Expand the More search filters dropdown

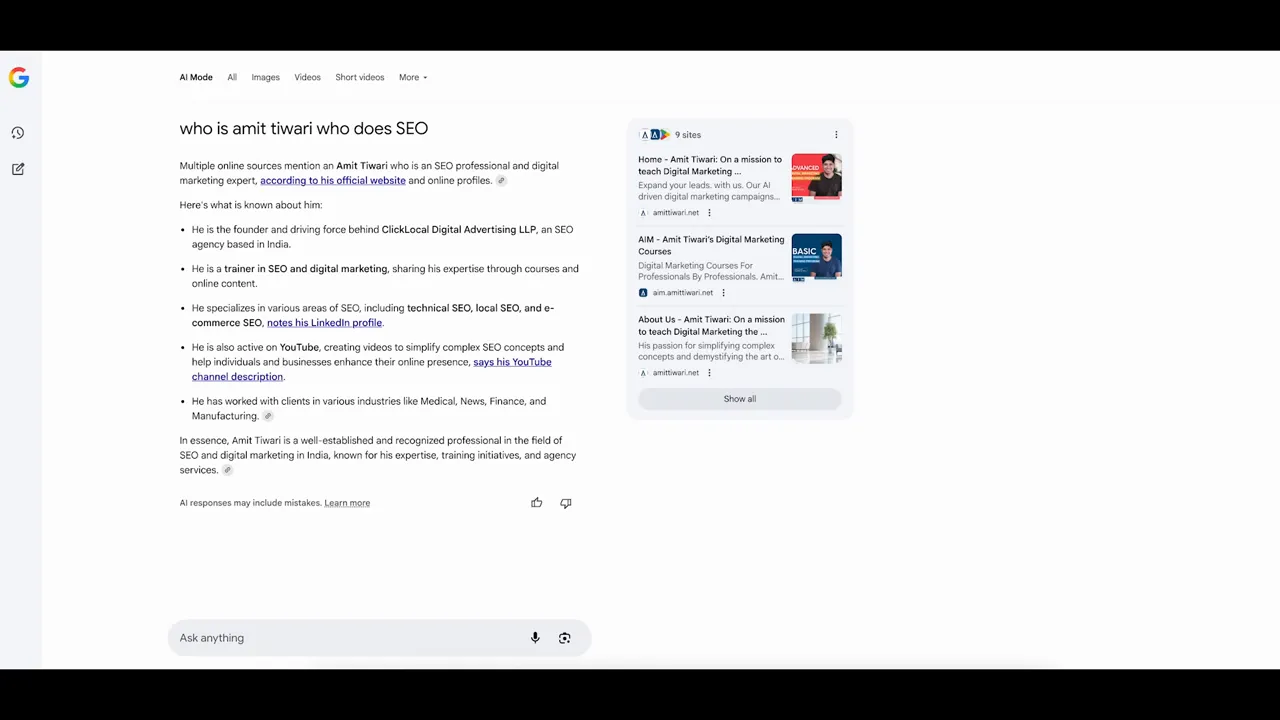[413, 77]
